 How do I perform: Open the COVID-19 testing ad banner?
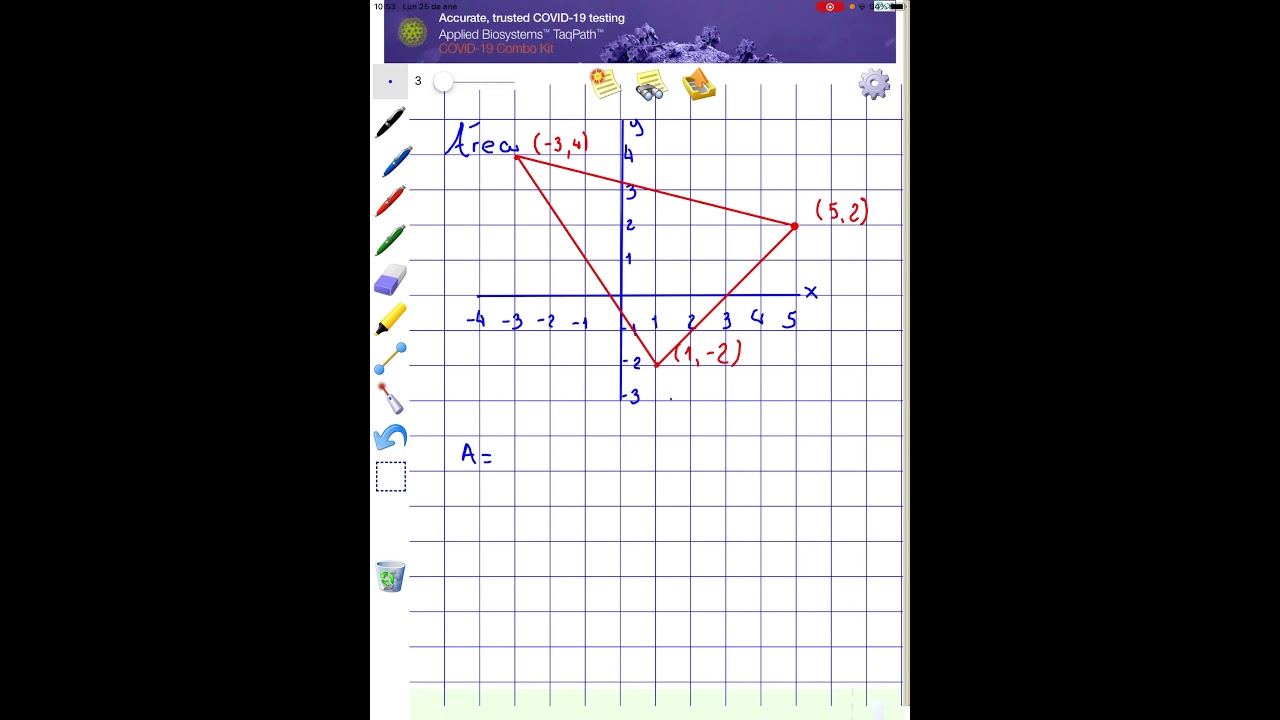tap(640, 32)
